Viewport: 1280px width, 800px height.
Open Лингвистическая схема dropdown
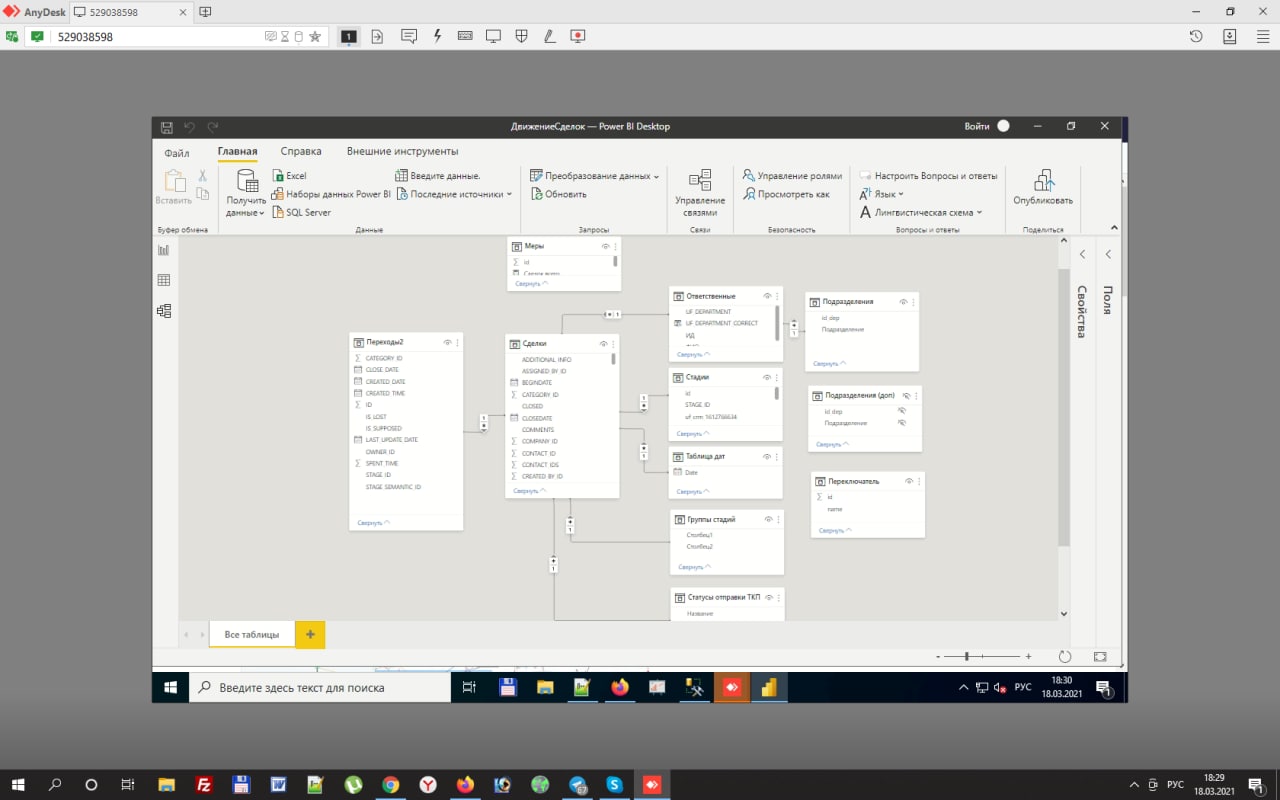[921, 212]
